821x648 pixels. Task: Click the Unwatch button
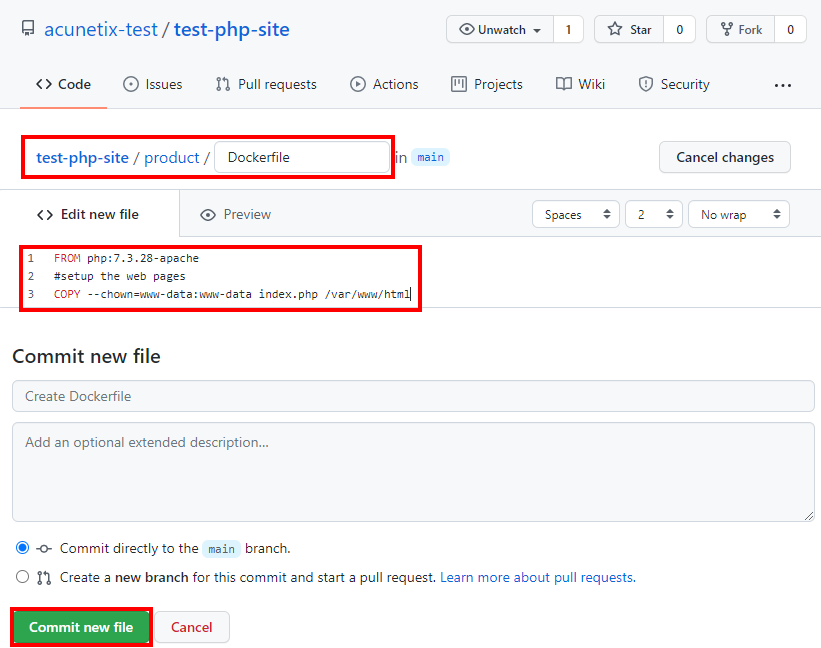point(500,29)
